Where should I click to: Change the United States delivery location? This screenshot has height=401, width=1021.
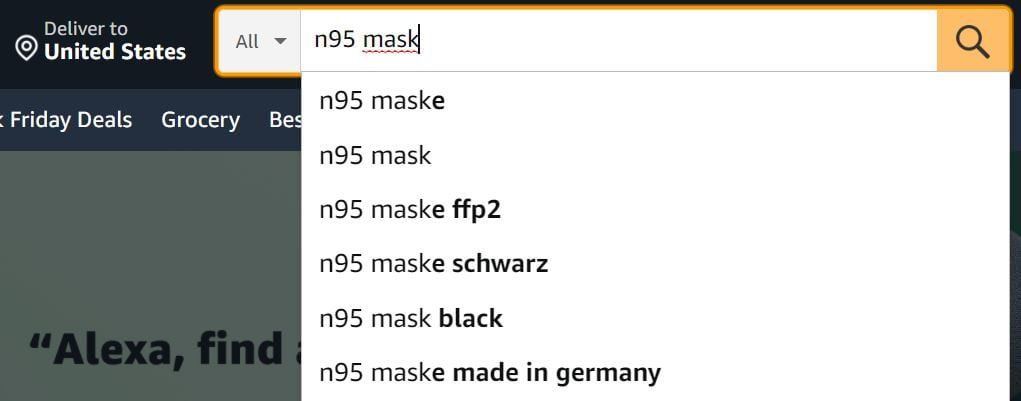pos(115,51)
